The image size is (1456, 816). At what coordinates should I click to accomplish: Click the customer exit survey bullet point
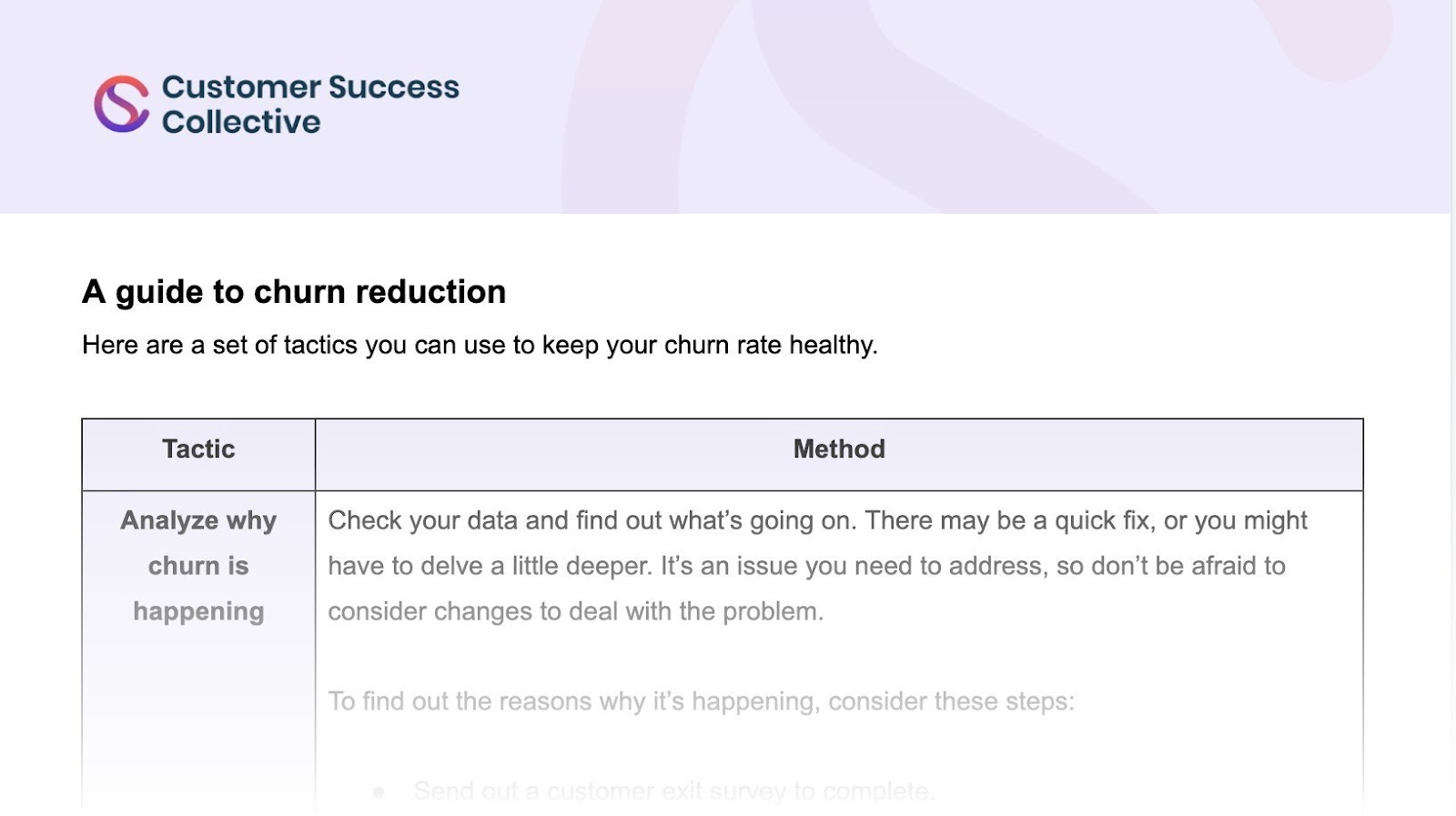click(673, 791)
